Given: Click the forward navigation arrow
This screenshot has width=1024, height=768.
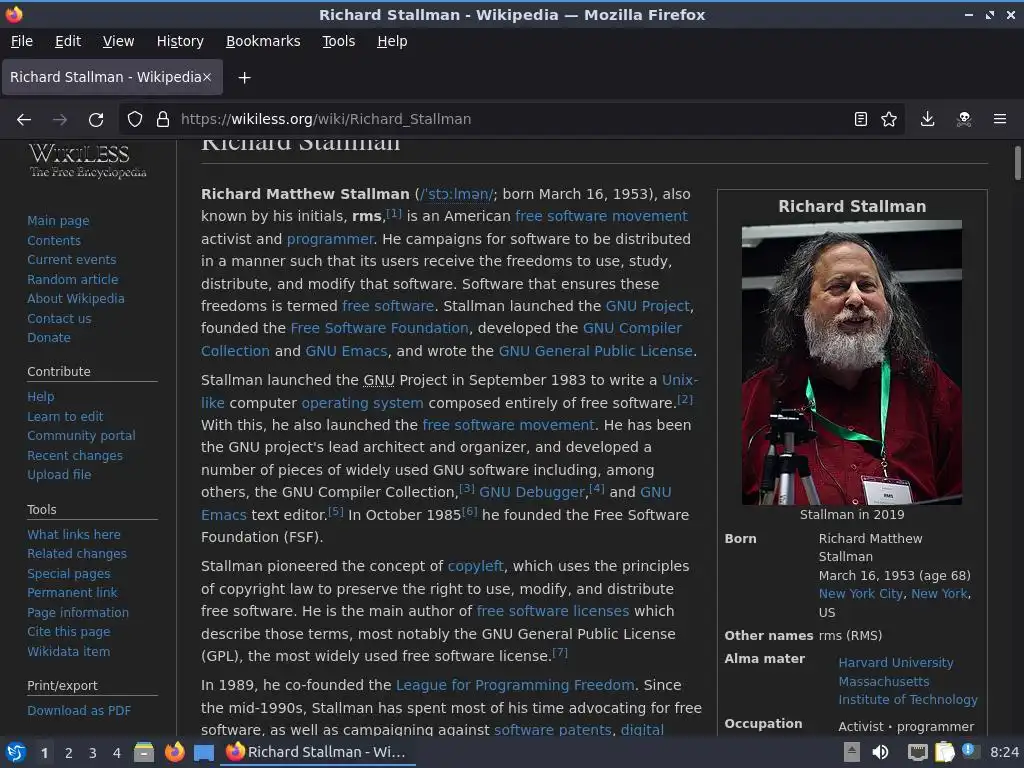Looking at the screenshot, I should coord(59,120).
